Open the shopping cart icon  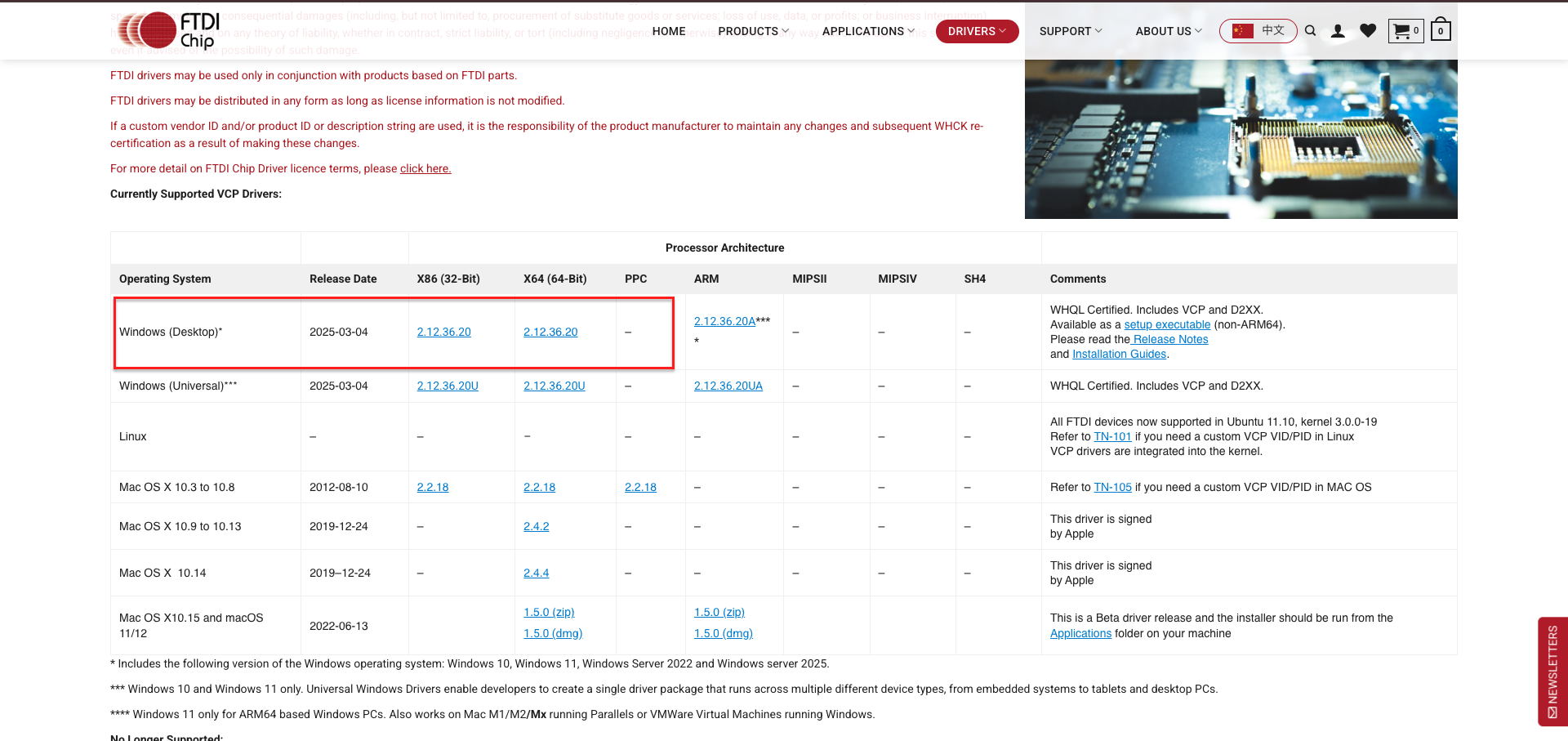[x=1405, y=31]
